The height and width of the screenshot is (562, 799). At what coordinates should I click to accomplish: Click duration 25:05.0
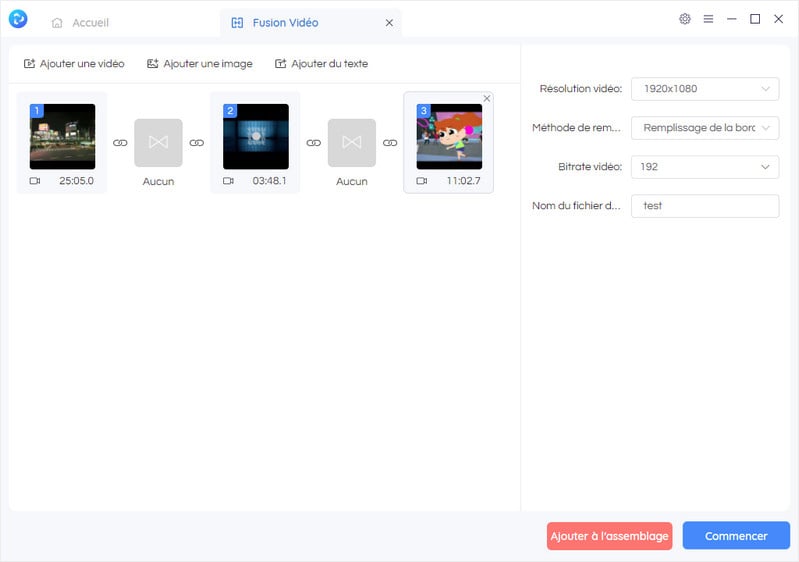pos(76,181)
